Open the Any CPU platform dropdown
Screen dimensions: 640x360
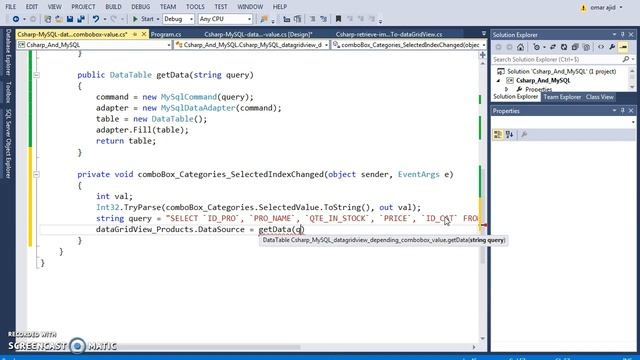pos(225,19)
